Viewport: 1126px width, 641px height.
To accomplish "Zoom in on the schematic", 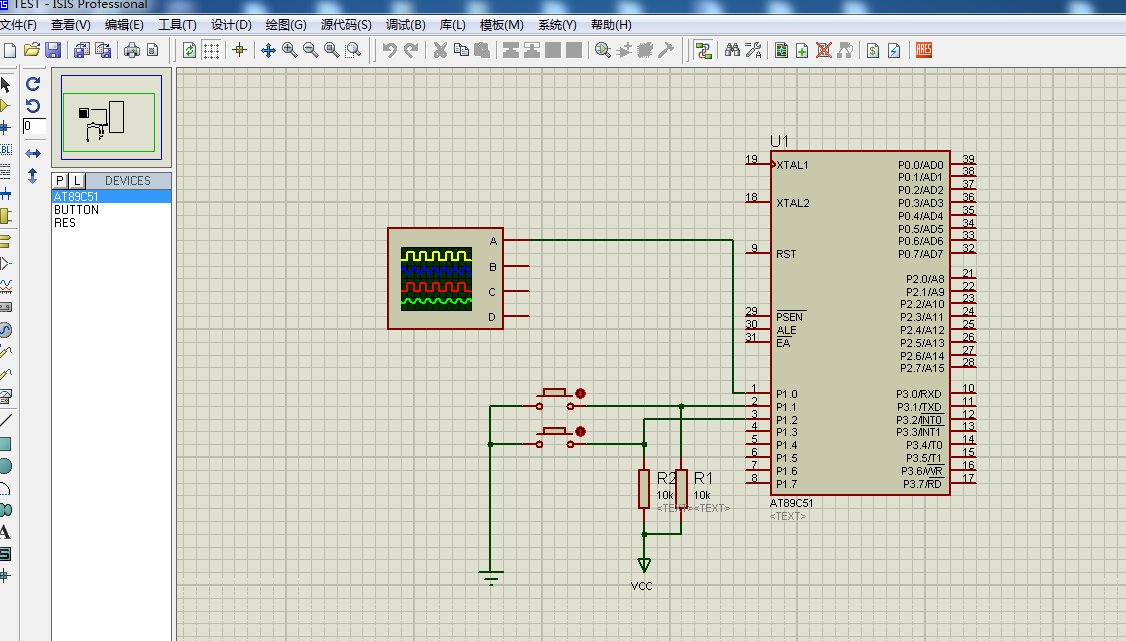I will 289,50.
